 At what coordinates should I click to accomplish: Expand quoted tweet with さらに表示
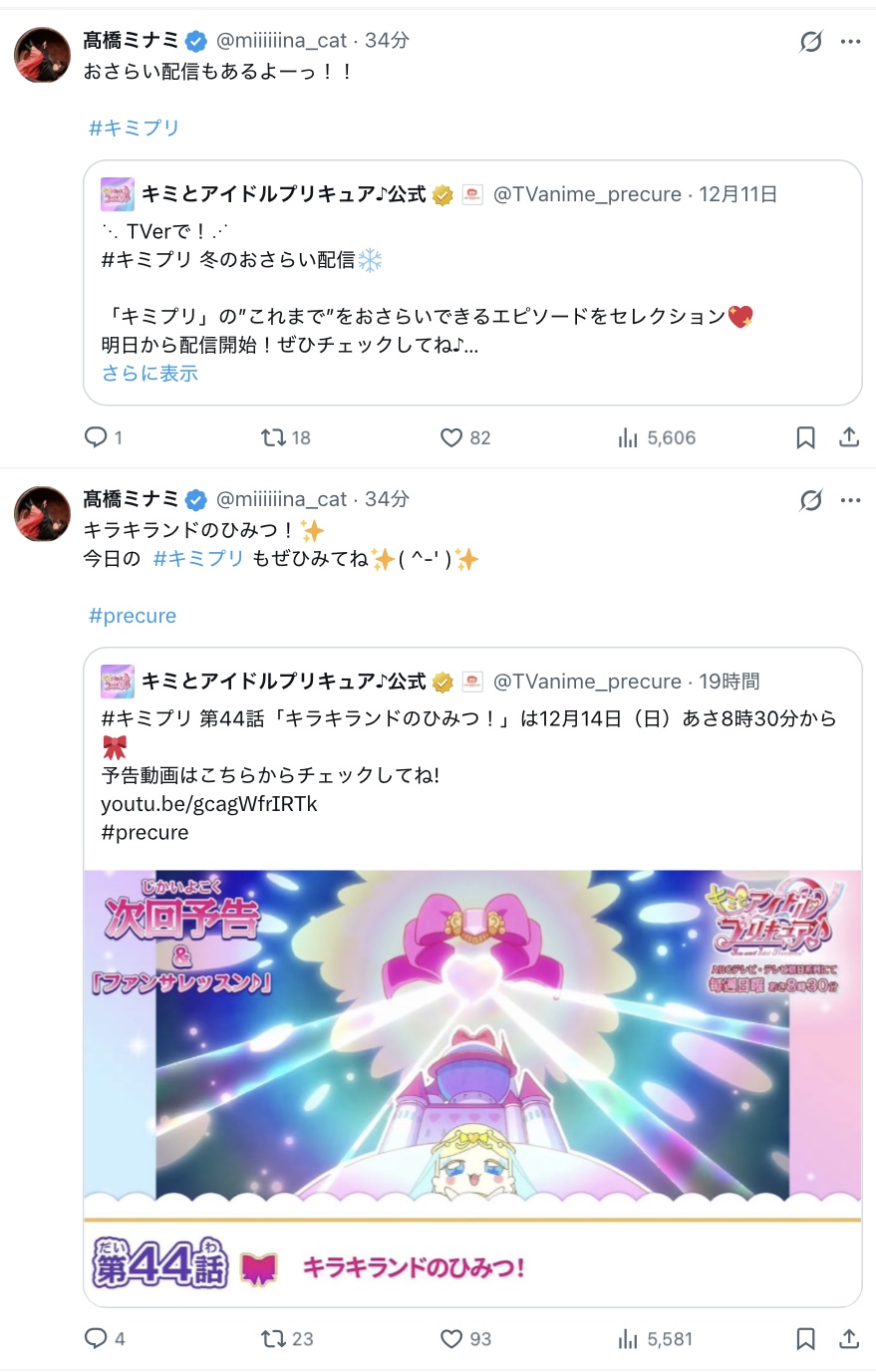pyautogui.click(x=149, y=374)
